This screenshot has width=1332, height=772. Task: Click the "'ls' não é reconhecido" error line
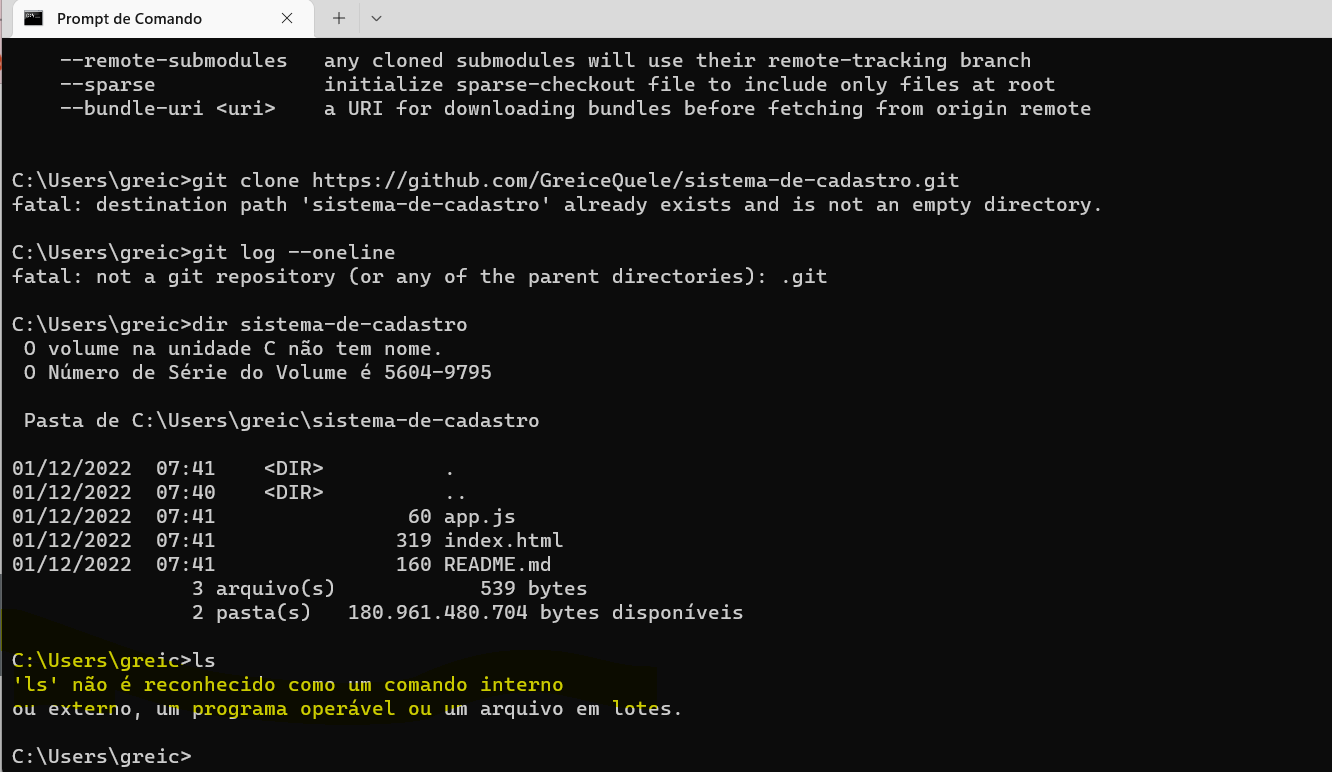tap(288, 685)
